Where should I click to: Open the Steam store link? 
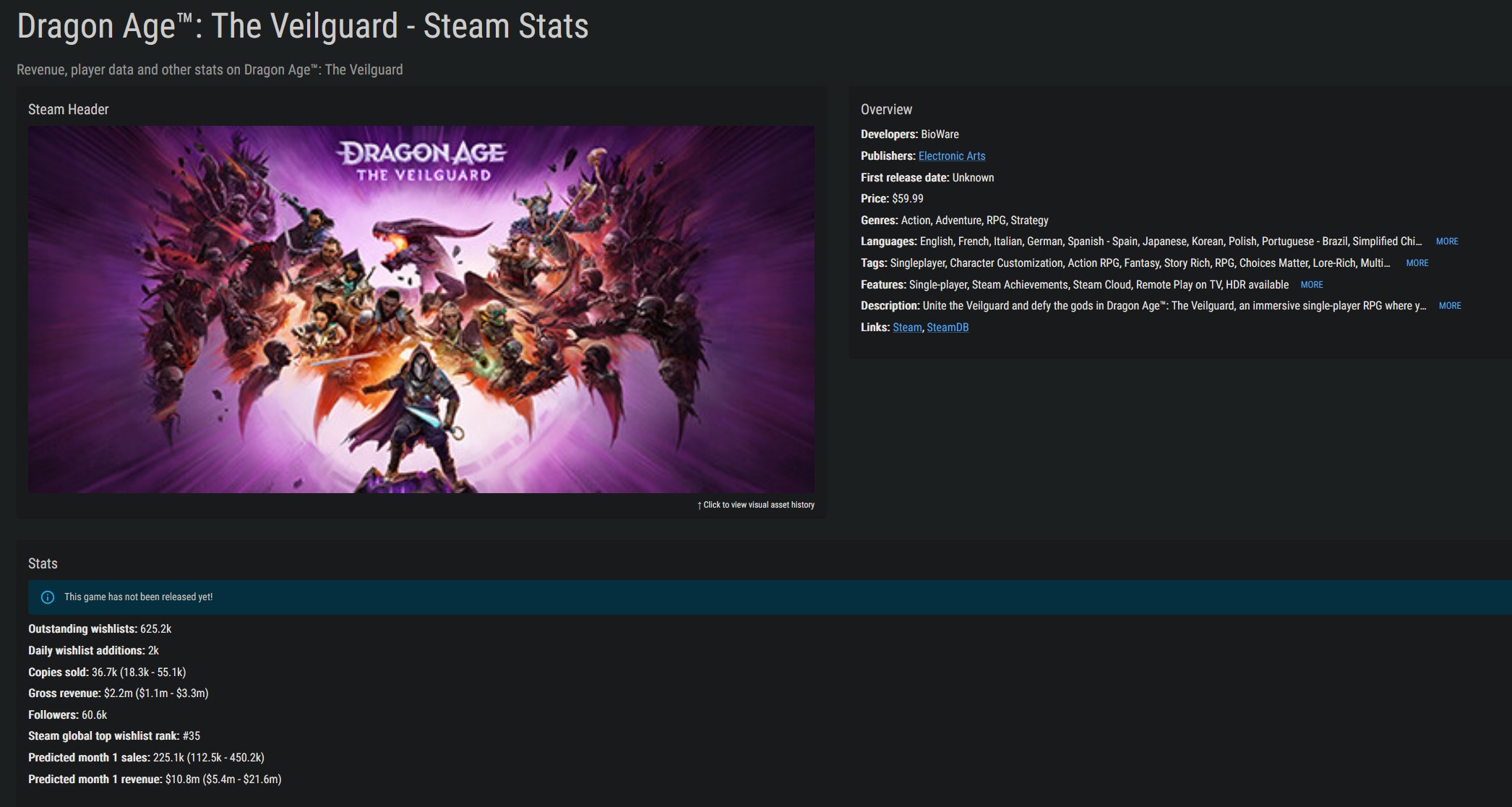point(906,327)
